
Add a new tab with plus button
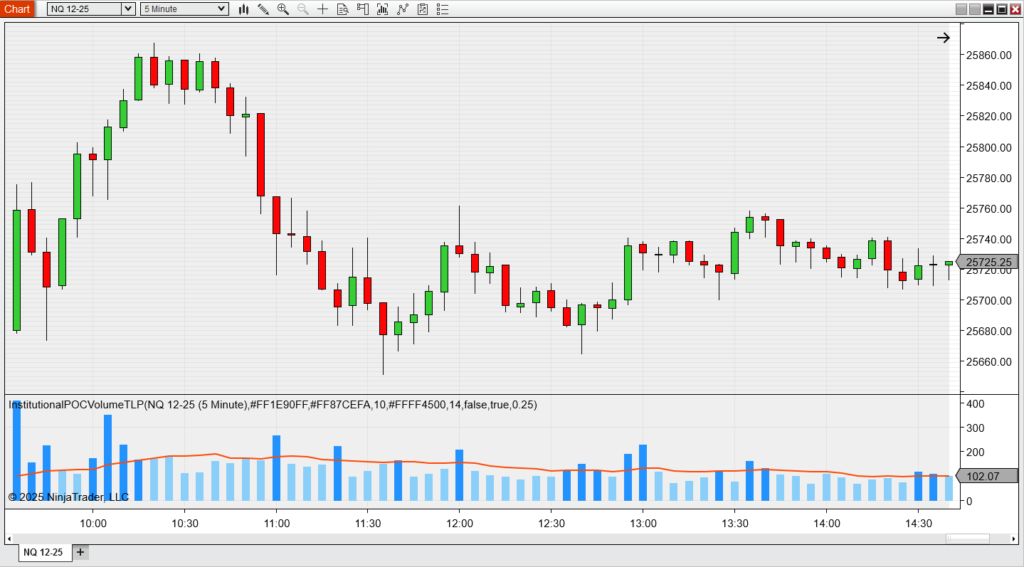(81, 552)
